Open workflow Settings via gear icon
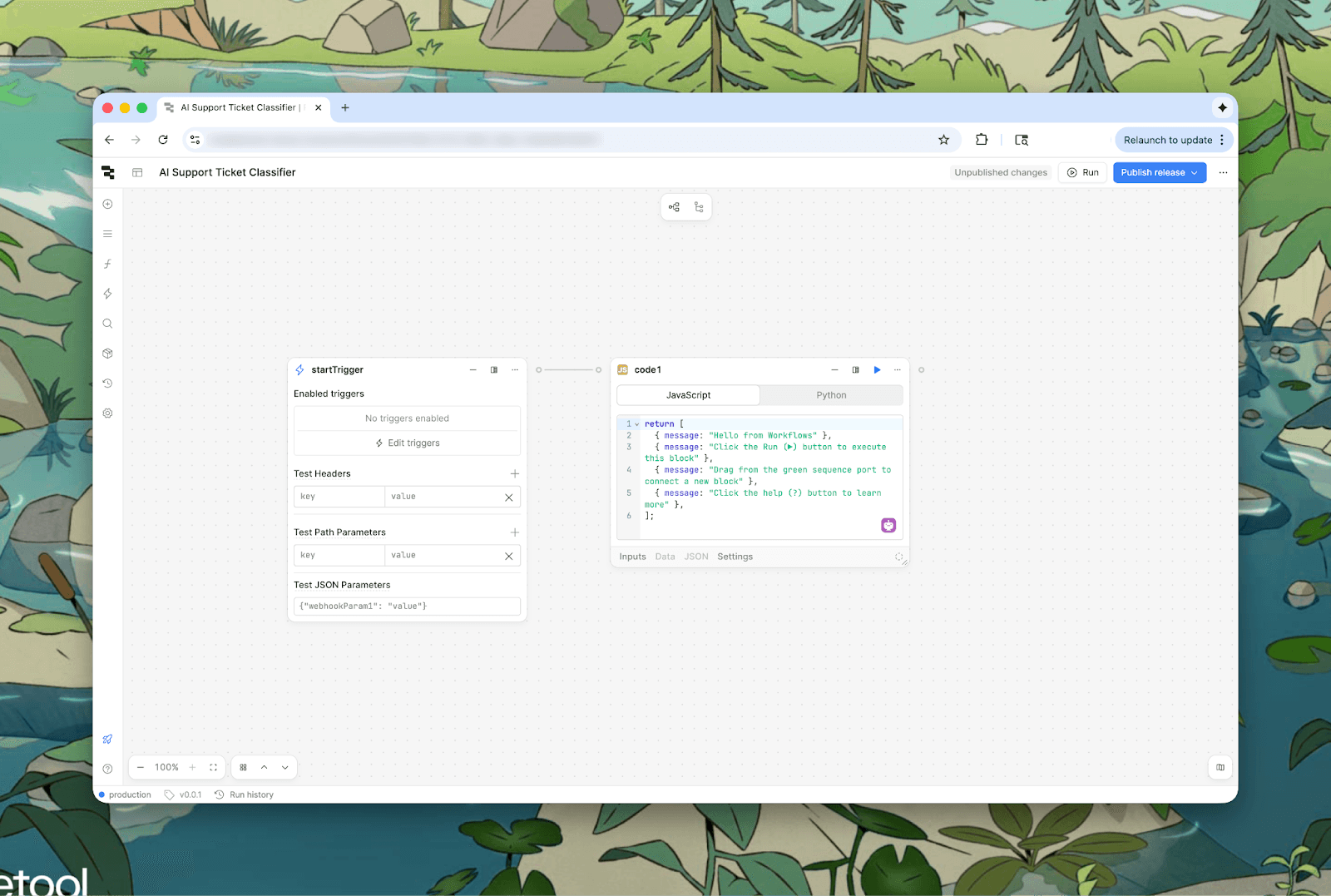This screenshot has height=896, width=1331. (x=107, y=413)
